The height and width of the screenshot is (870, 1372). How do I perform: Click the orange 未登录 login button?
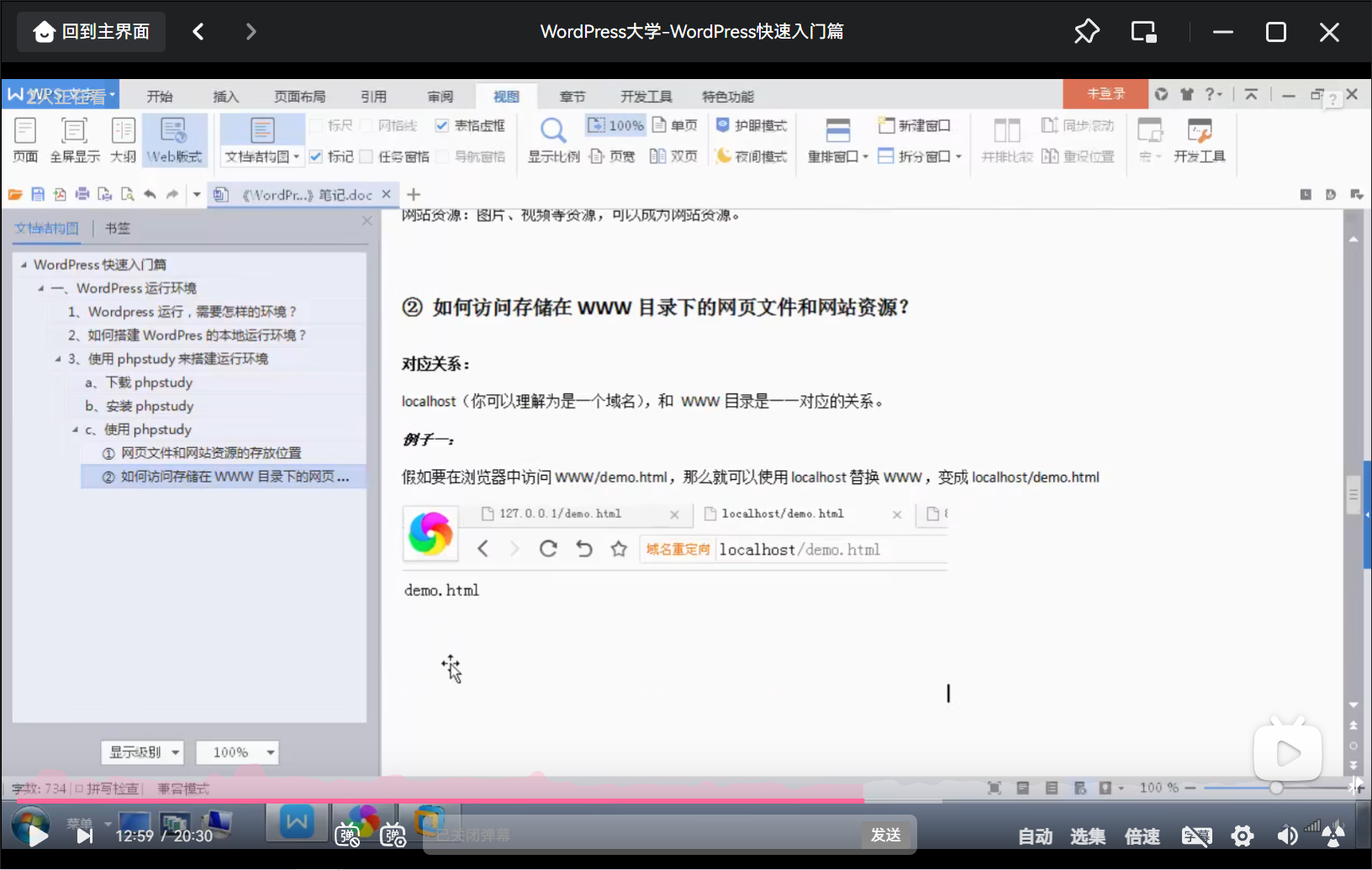tap(1106, 94)
